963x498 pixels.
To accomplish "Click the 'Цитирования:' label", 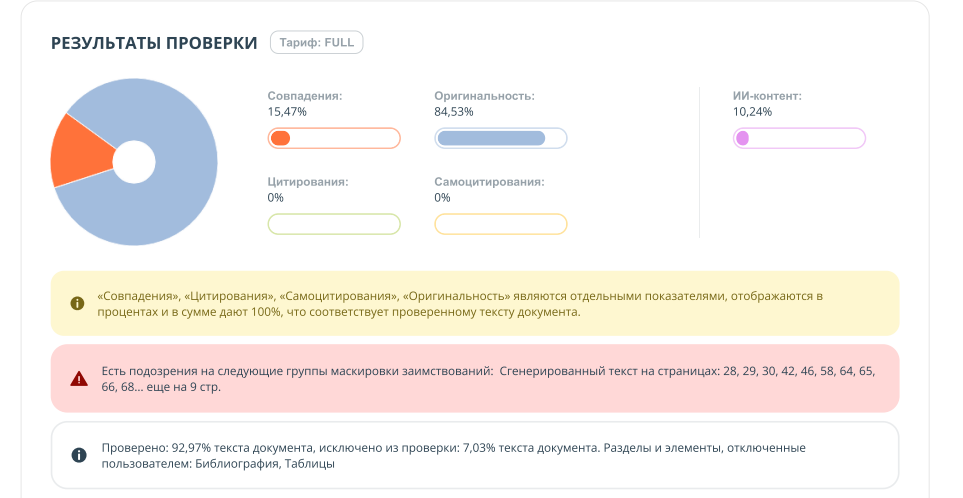I will click(x=308, y=182).
